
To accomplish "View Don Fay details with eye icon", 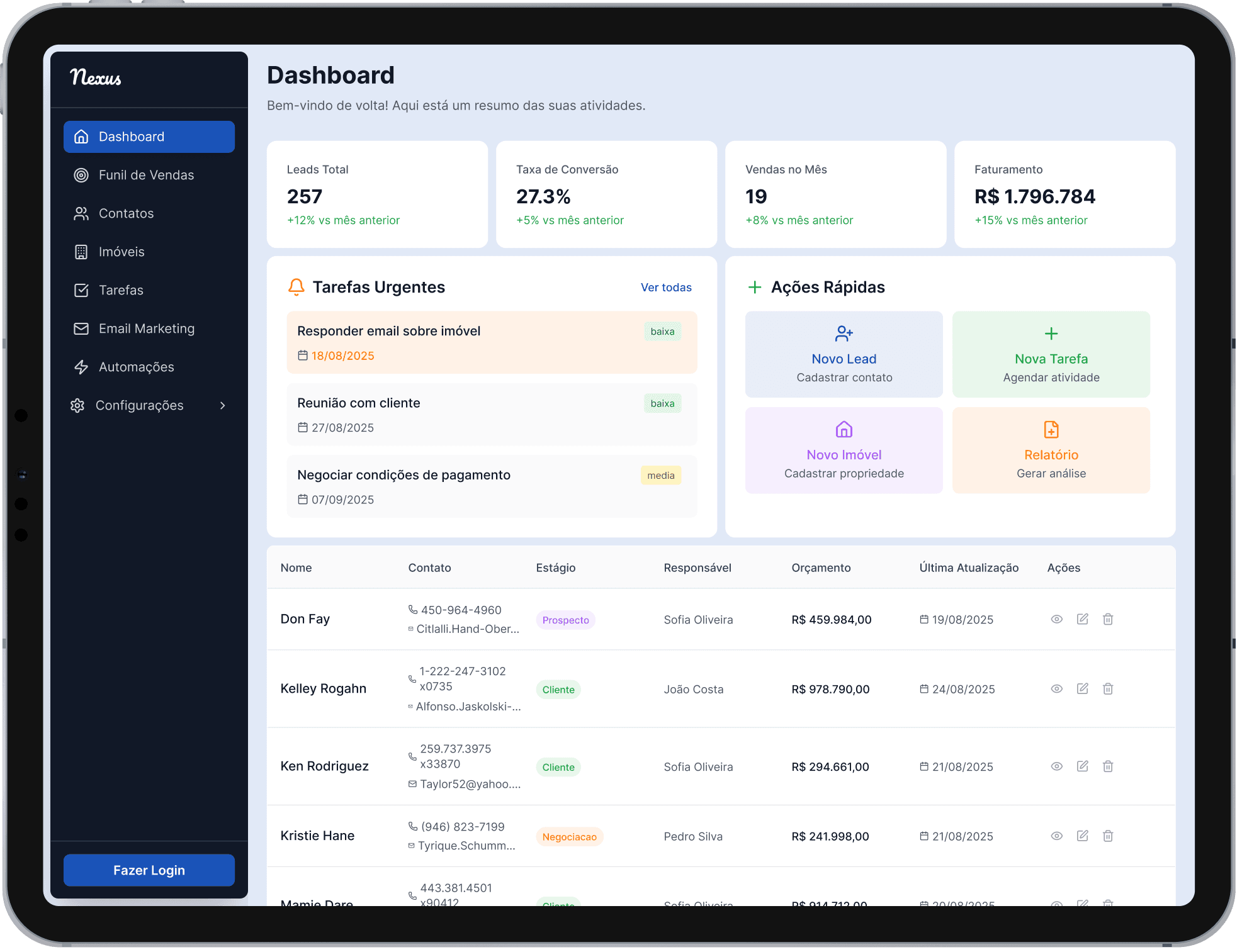I will 1056,619.
